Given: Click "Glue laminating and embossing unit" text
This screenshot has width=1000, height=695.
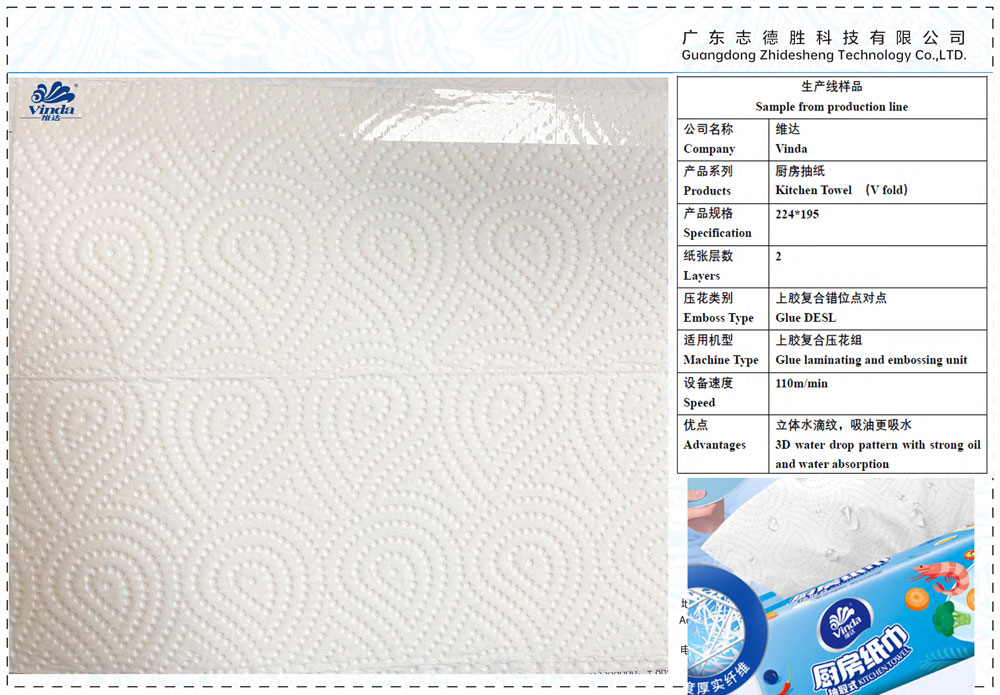Looking at the screenshot, I should pos(871,360).
